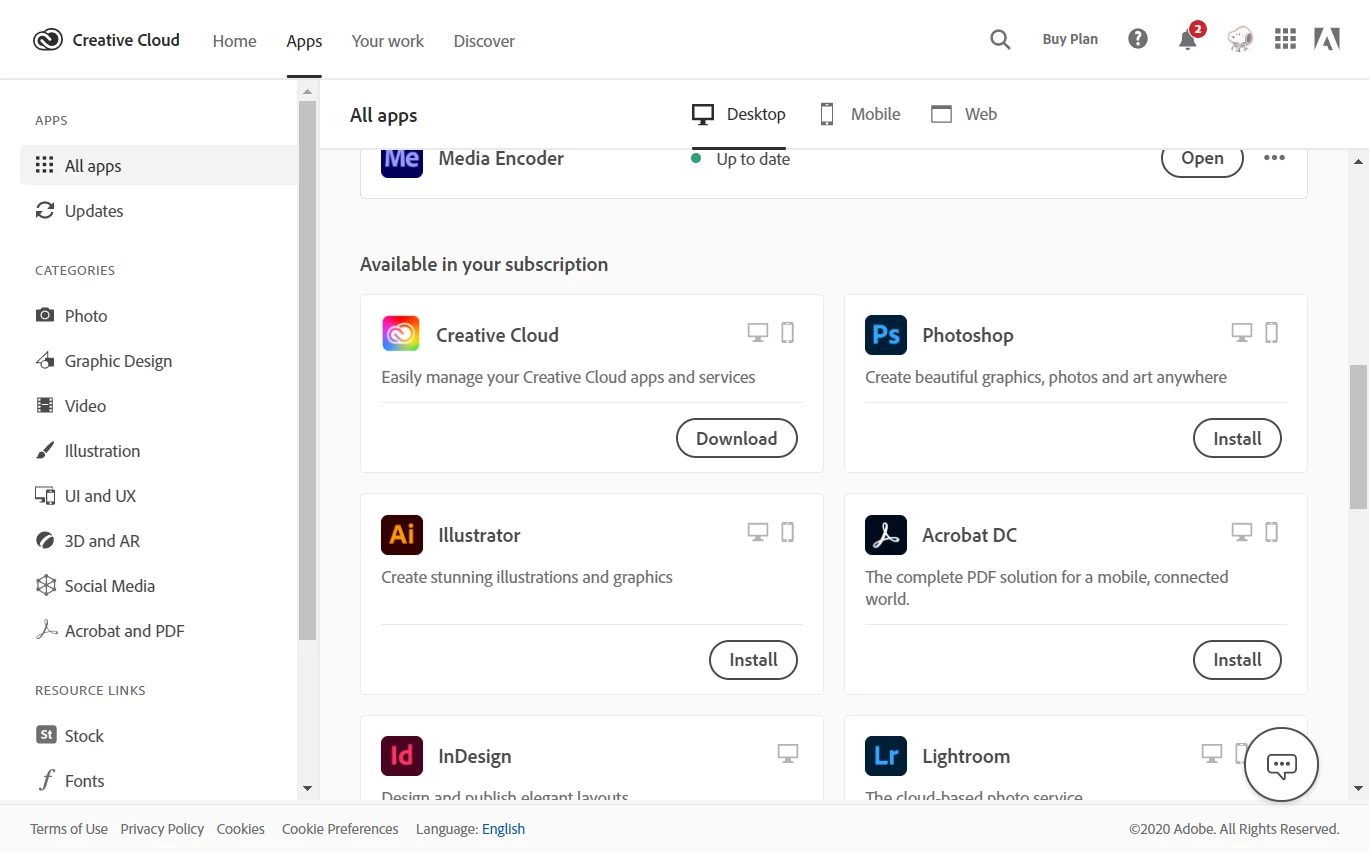This screenshot has width=1369, height=852.
Task: Open search with the magnifier icon
Action: [x=1000, y=40]
